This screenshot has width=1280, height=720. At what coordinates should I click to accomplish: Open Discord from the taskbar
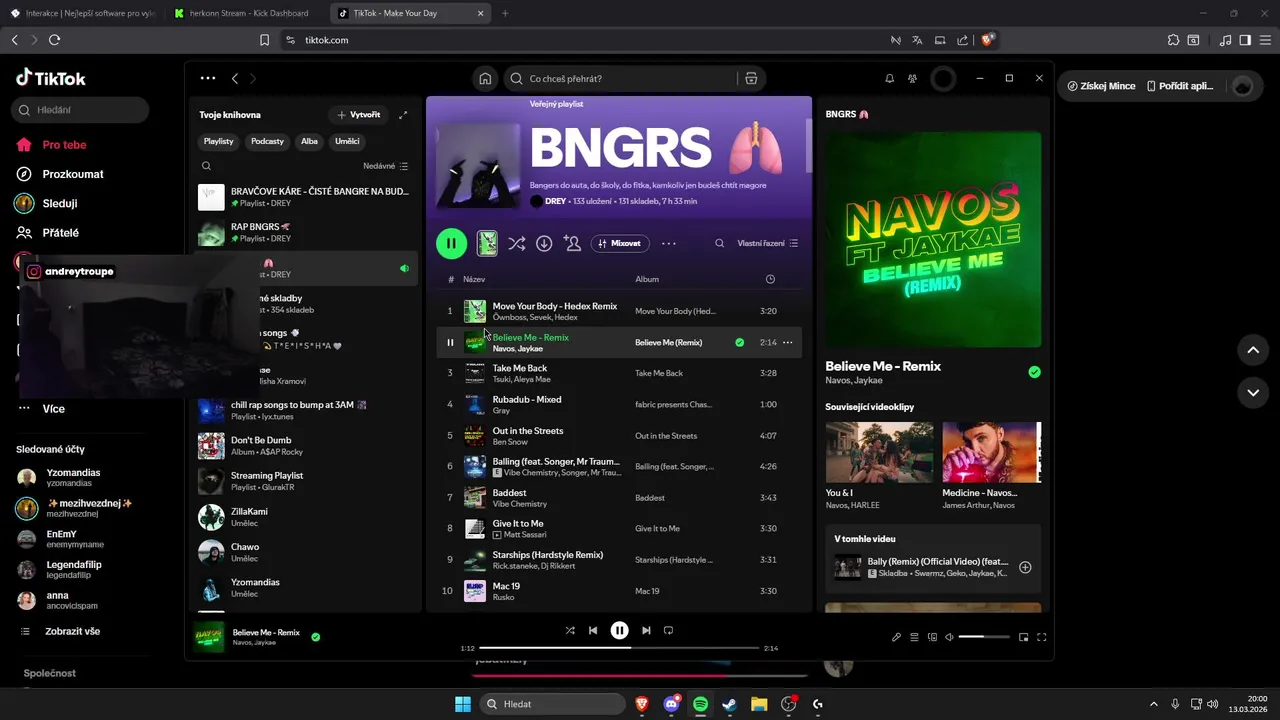[x=672, y=704]
